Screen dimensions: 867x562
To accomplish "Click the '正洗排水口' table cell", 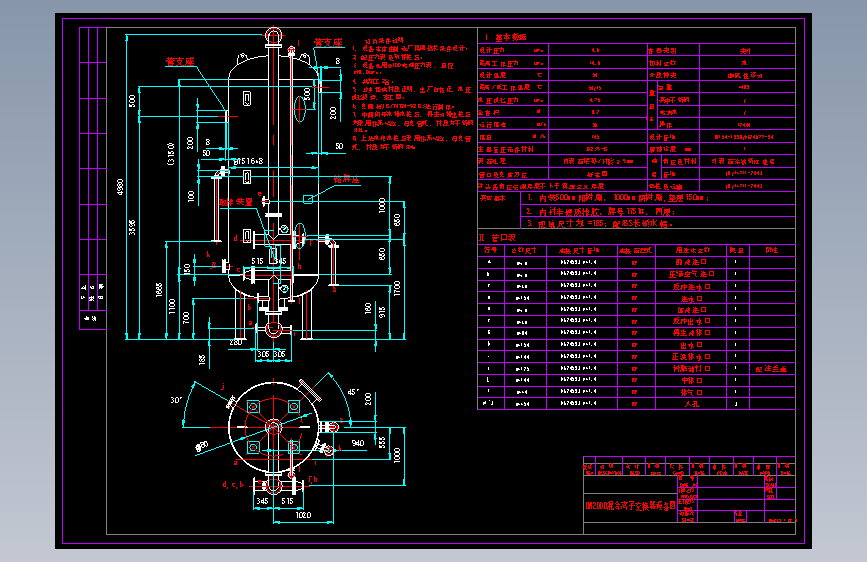I will tap(692, 357).
